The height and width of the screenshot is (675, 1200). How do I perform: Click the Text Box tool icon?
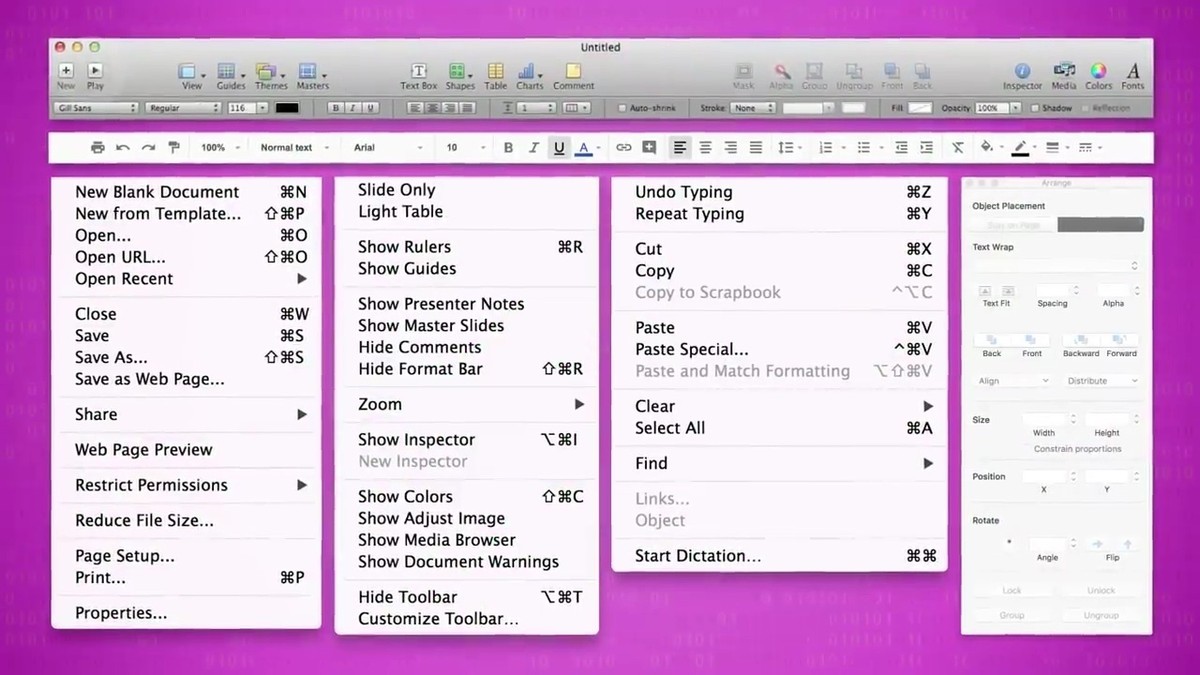(419, 72)
